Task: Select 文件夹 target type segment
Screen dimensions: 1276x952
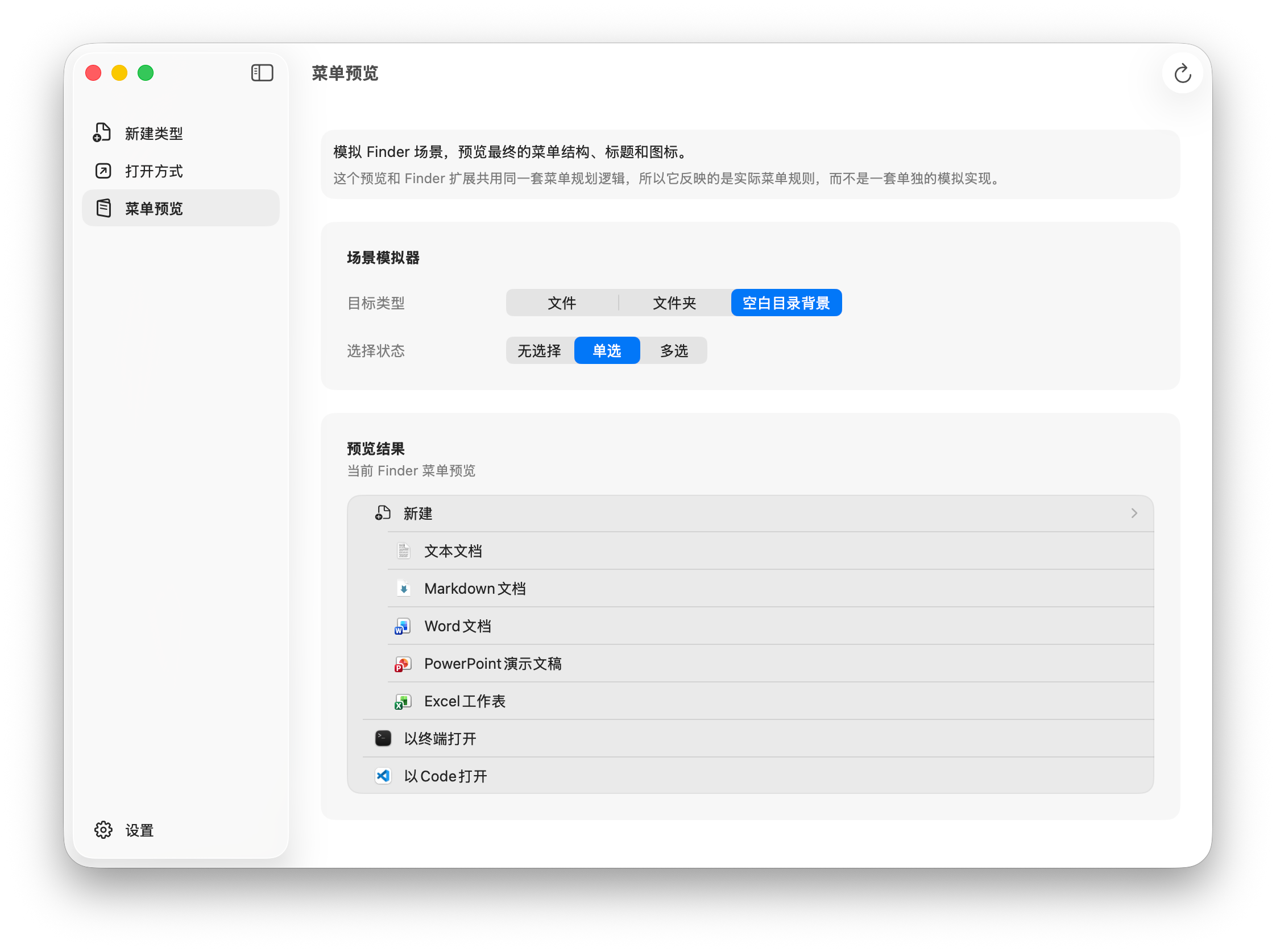Action: coord(674,303)
